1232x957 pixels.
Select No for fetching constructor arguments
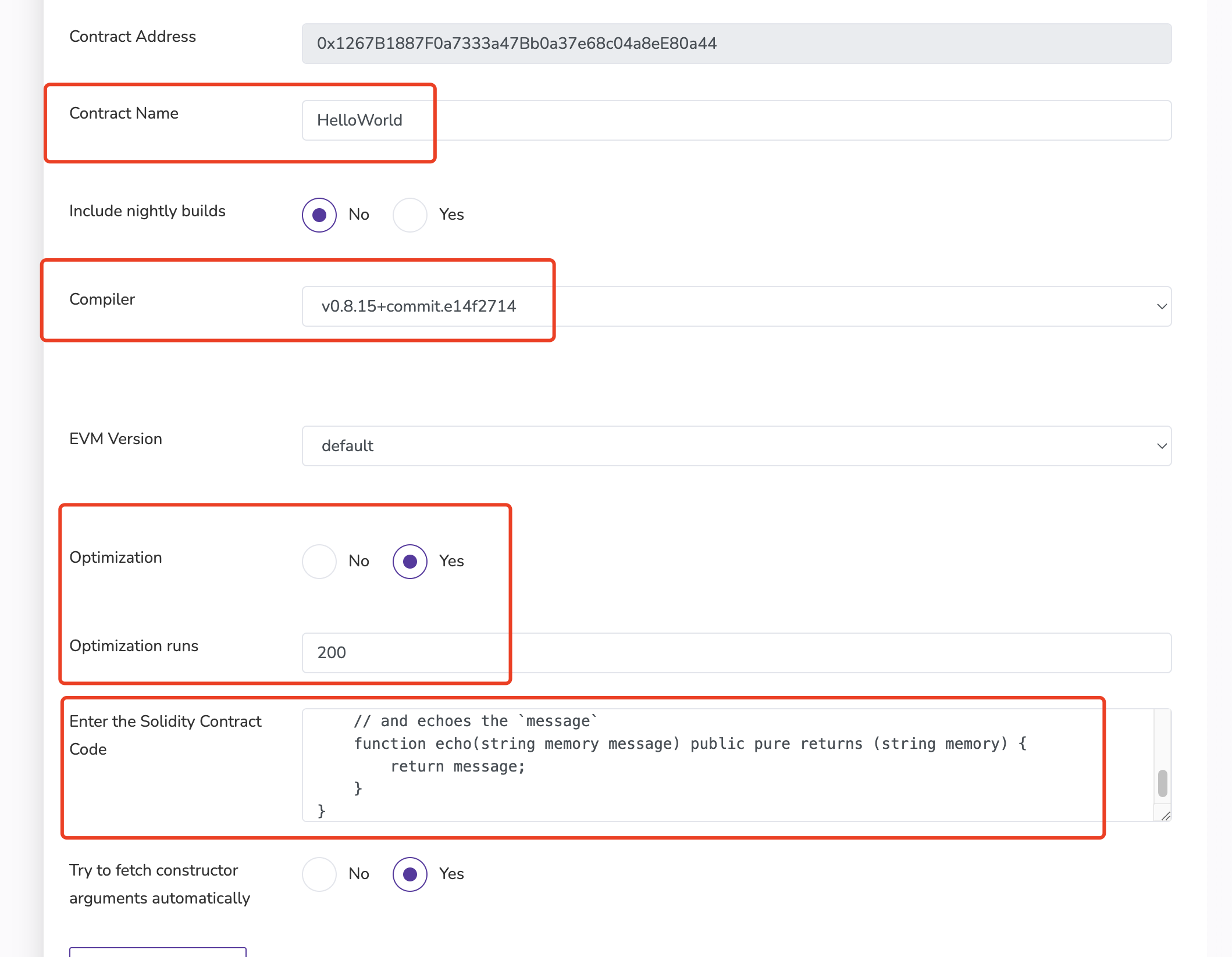tap(319, 874)
